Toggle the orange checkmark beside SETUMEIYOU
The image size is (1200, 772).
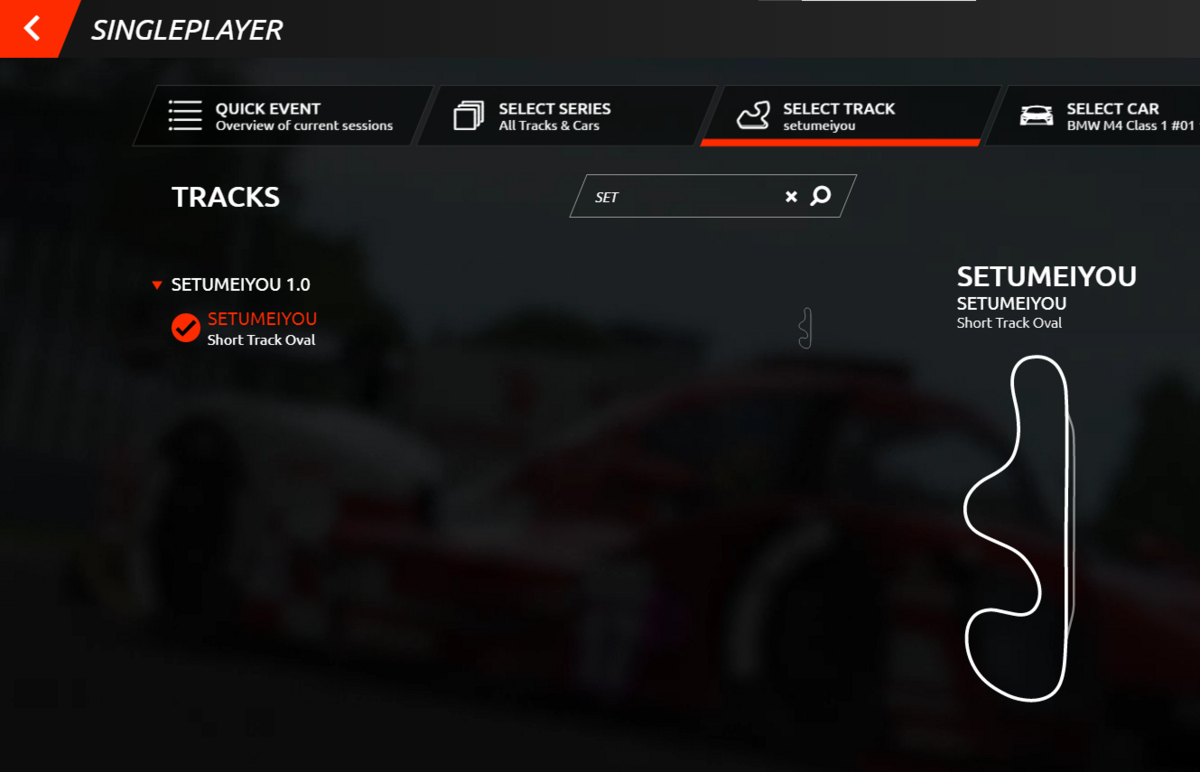coord(186,328)
